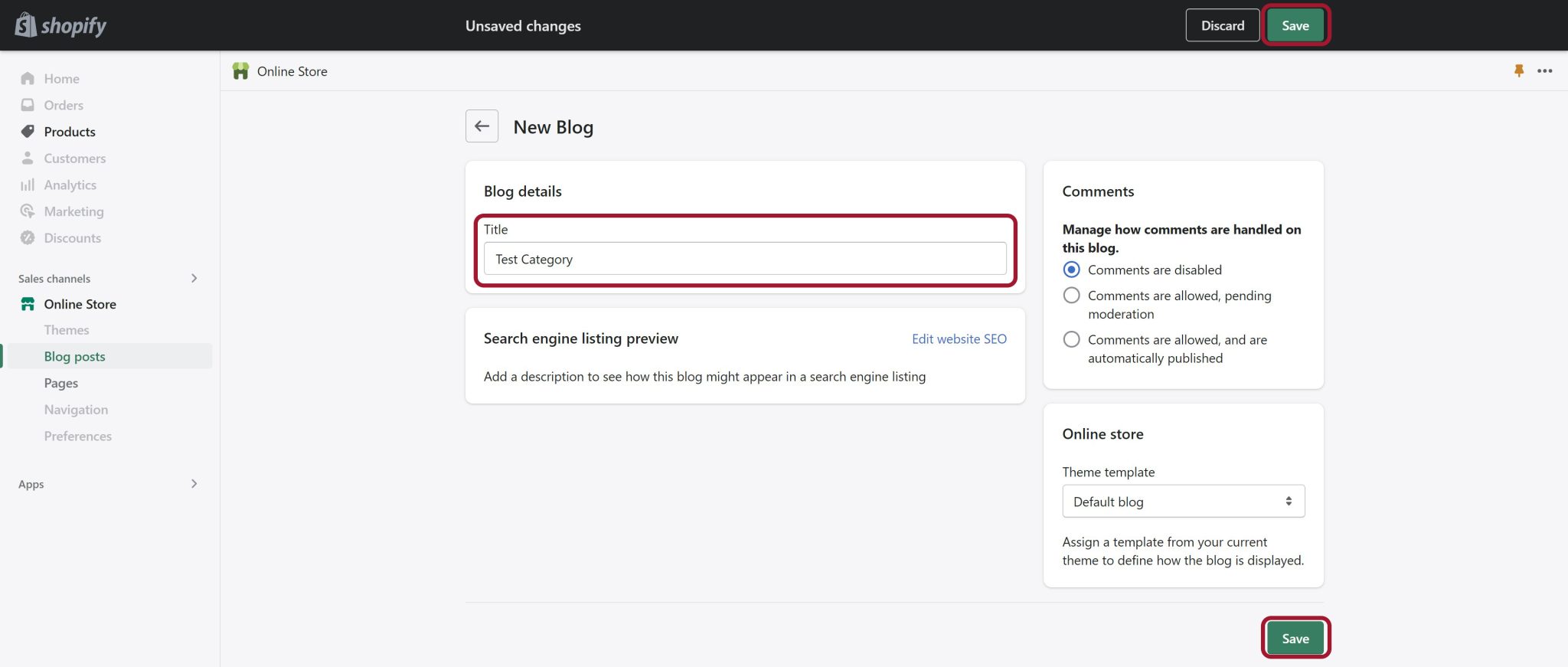Click the New Blog heading
The width and height of the screenshot is (1568, 667).
click(x=554, y=127)
